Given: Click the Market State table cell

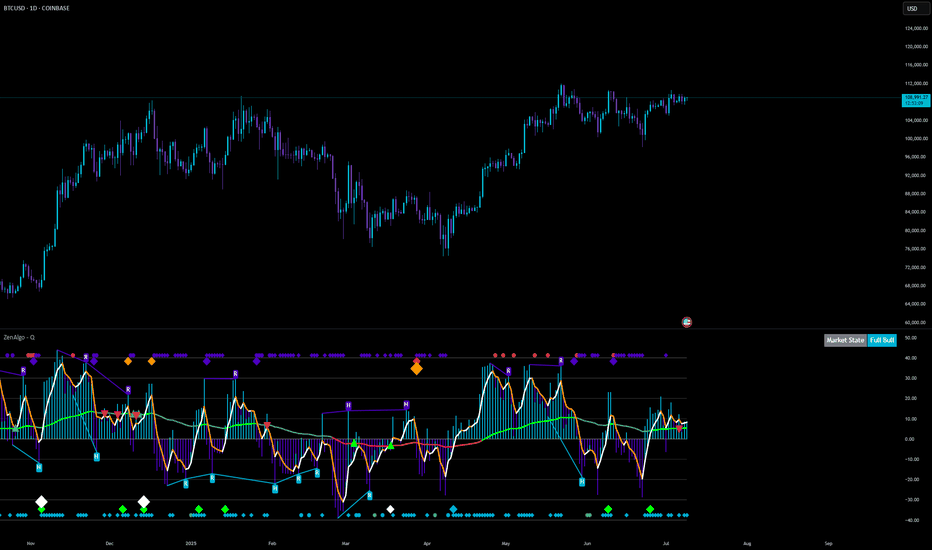Looking at the screenshot, I should tap(845, 340).
